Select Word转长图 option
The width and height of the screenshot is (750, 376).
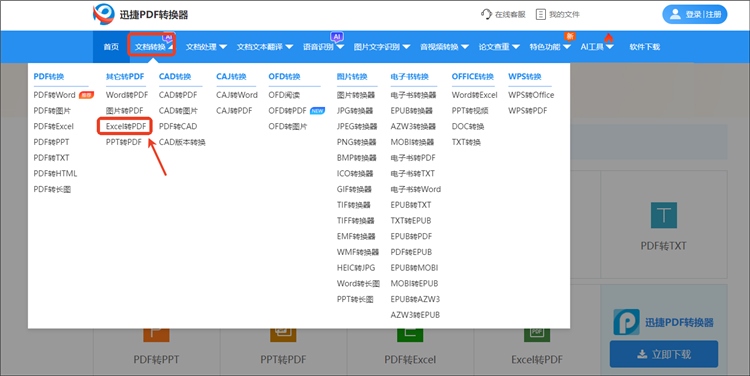(x=358, y=284)
